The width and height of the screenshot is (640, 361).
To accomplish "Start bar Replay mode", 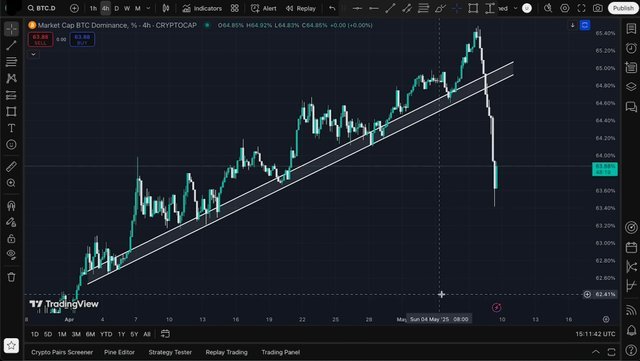I will tap(301, 8).
